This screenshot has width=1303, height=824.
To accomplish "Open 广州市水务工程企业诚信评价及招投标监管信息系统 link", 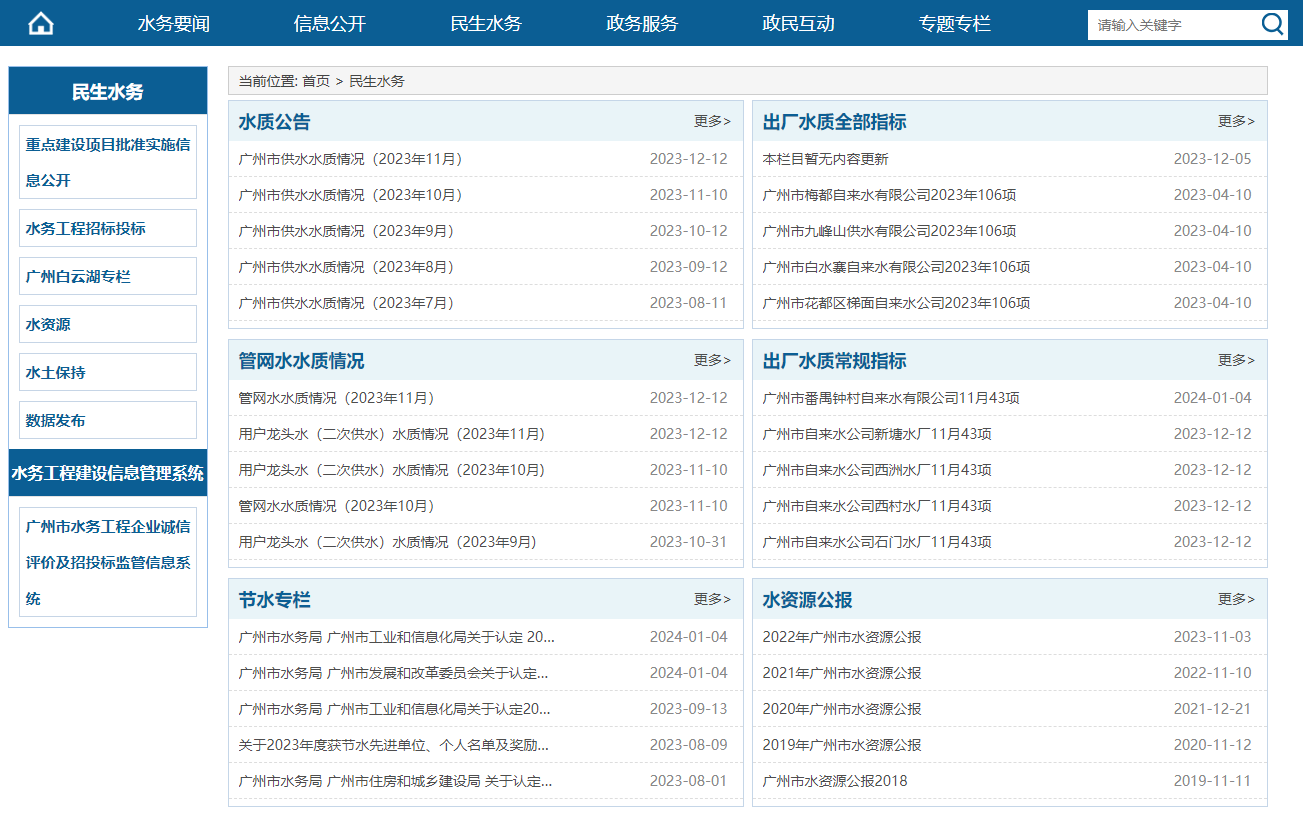I will [x=108, y=562].
